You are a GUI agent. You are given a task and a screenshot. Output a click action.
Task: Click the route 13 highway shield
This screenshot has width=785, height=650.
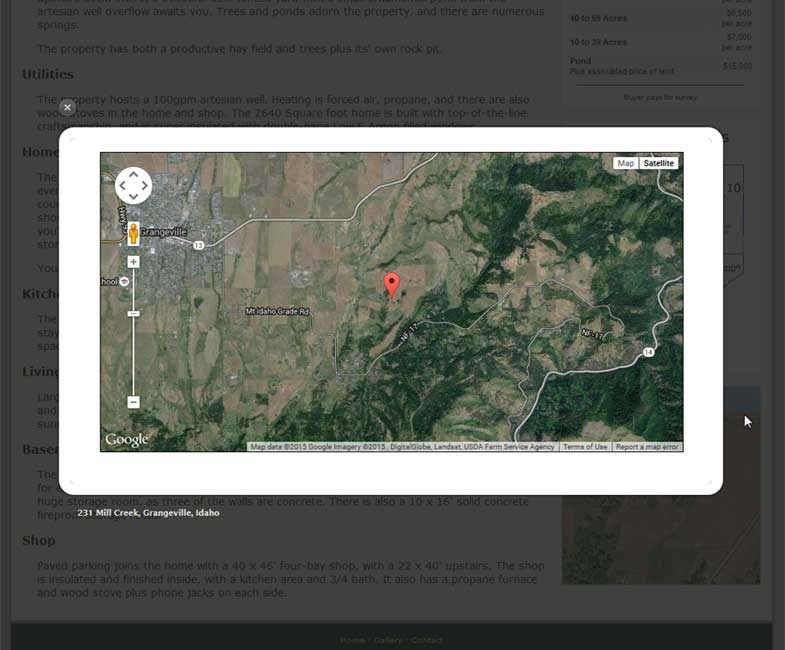199,245
